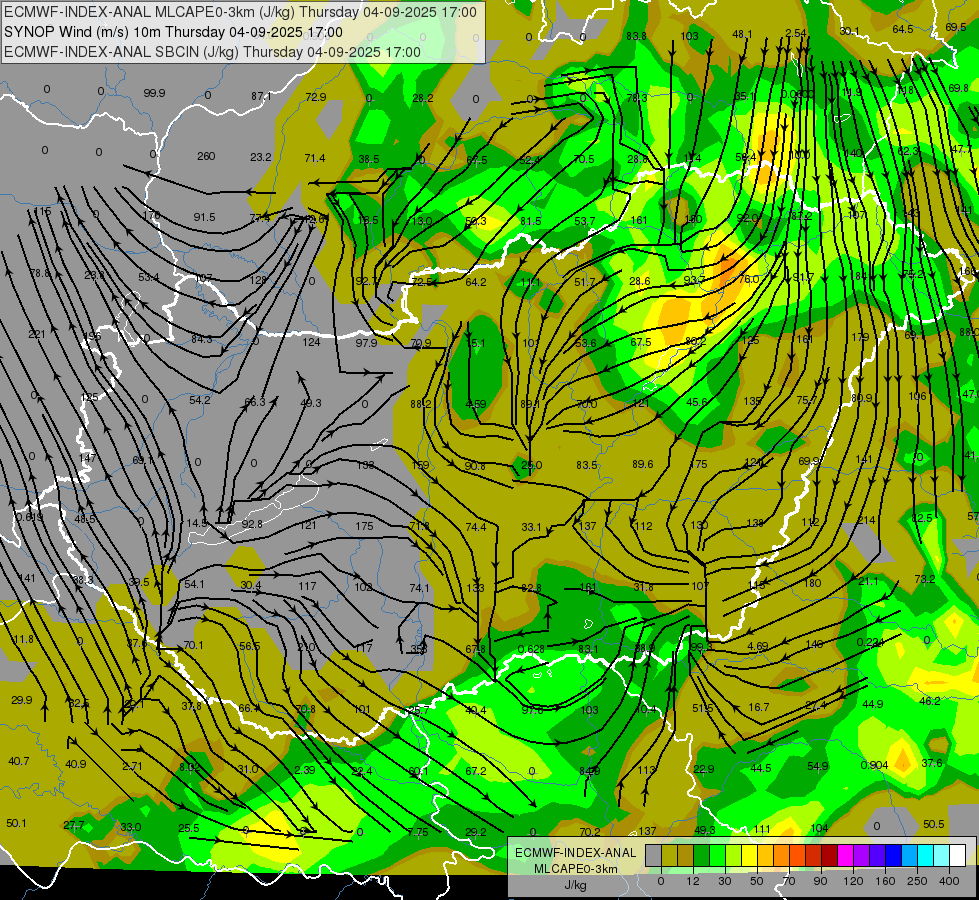Click the legend tick label 160
Screen dimensions: 979x900
885,881
